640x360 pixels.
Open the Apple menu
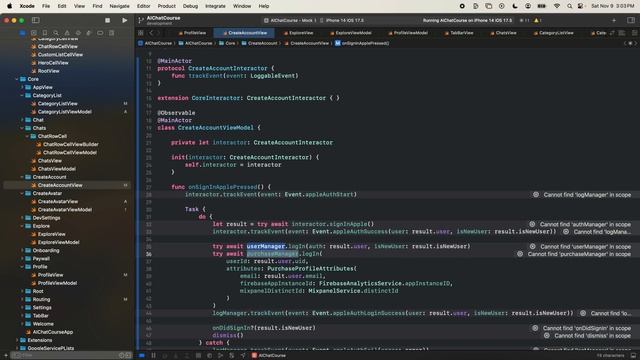(9, 6)
